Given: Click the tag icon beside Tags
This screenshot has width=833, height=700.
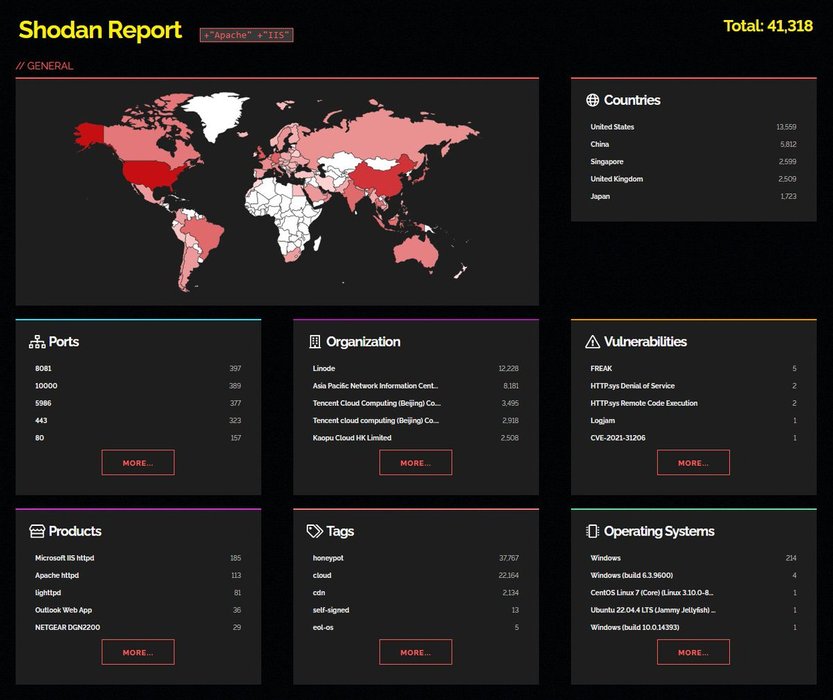Looking at the screenshot, I should coord(315,531).
